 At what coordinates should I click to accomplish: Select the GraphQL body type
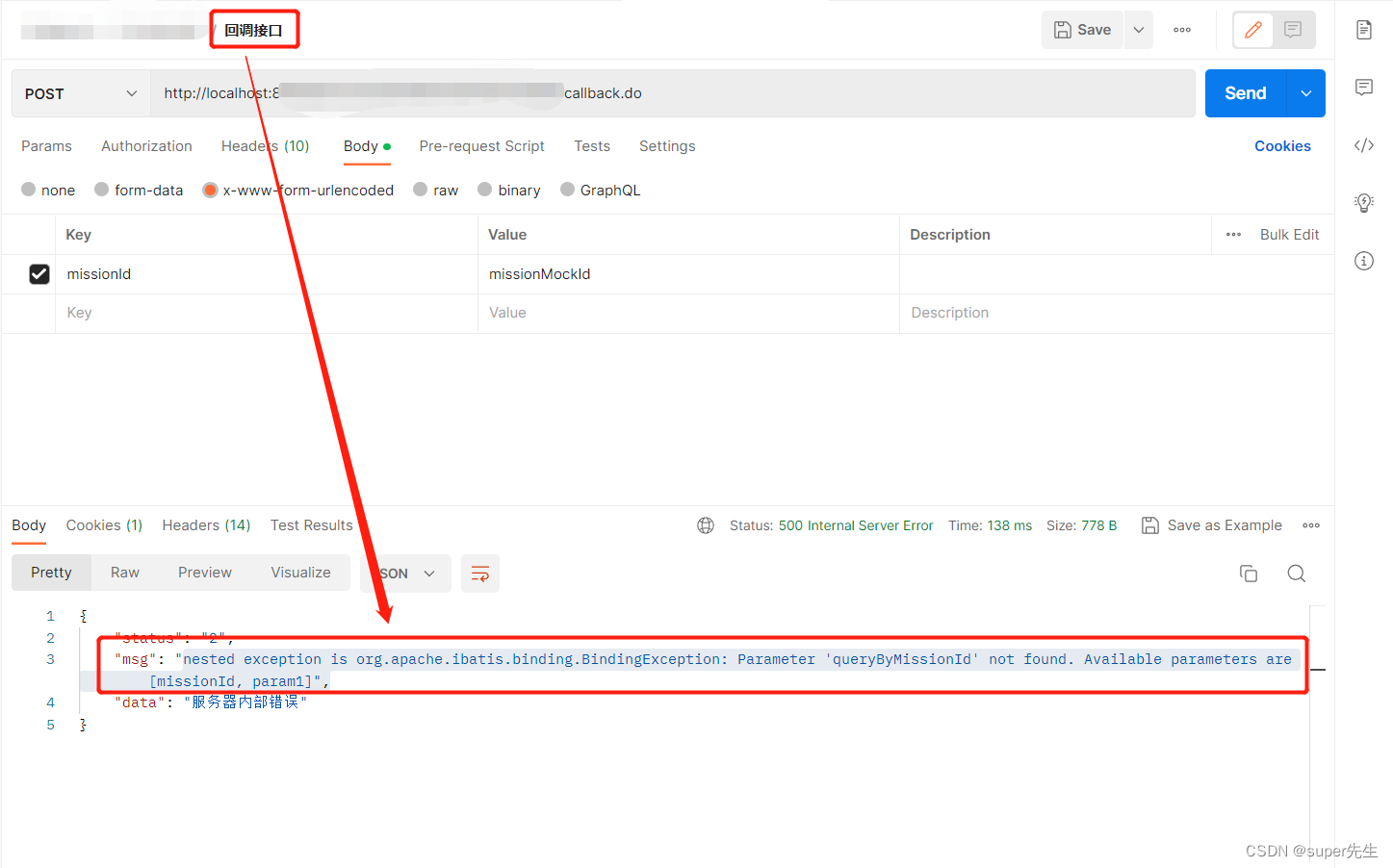[x=601, y=191]
